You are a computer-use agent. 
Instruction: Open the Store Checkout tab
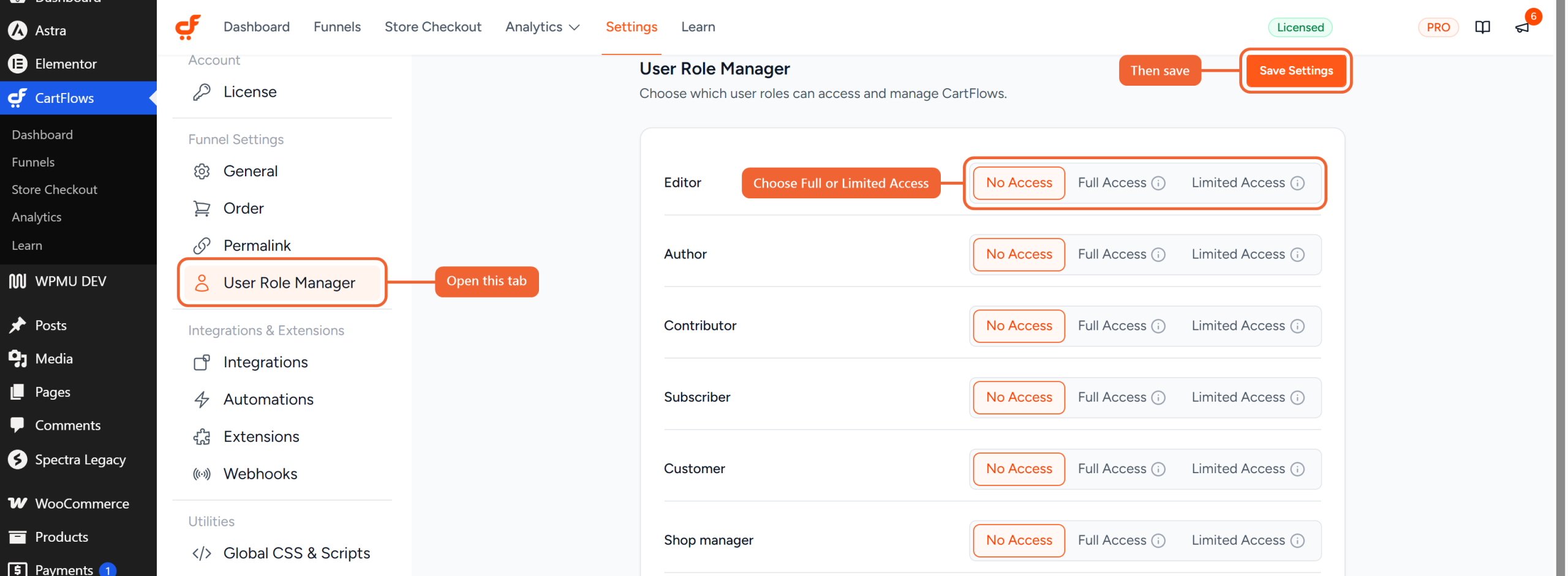point(432,27)
